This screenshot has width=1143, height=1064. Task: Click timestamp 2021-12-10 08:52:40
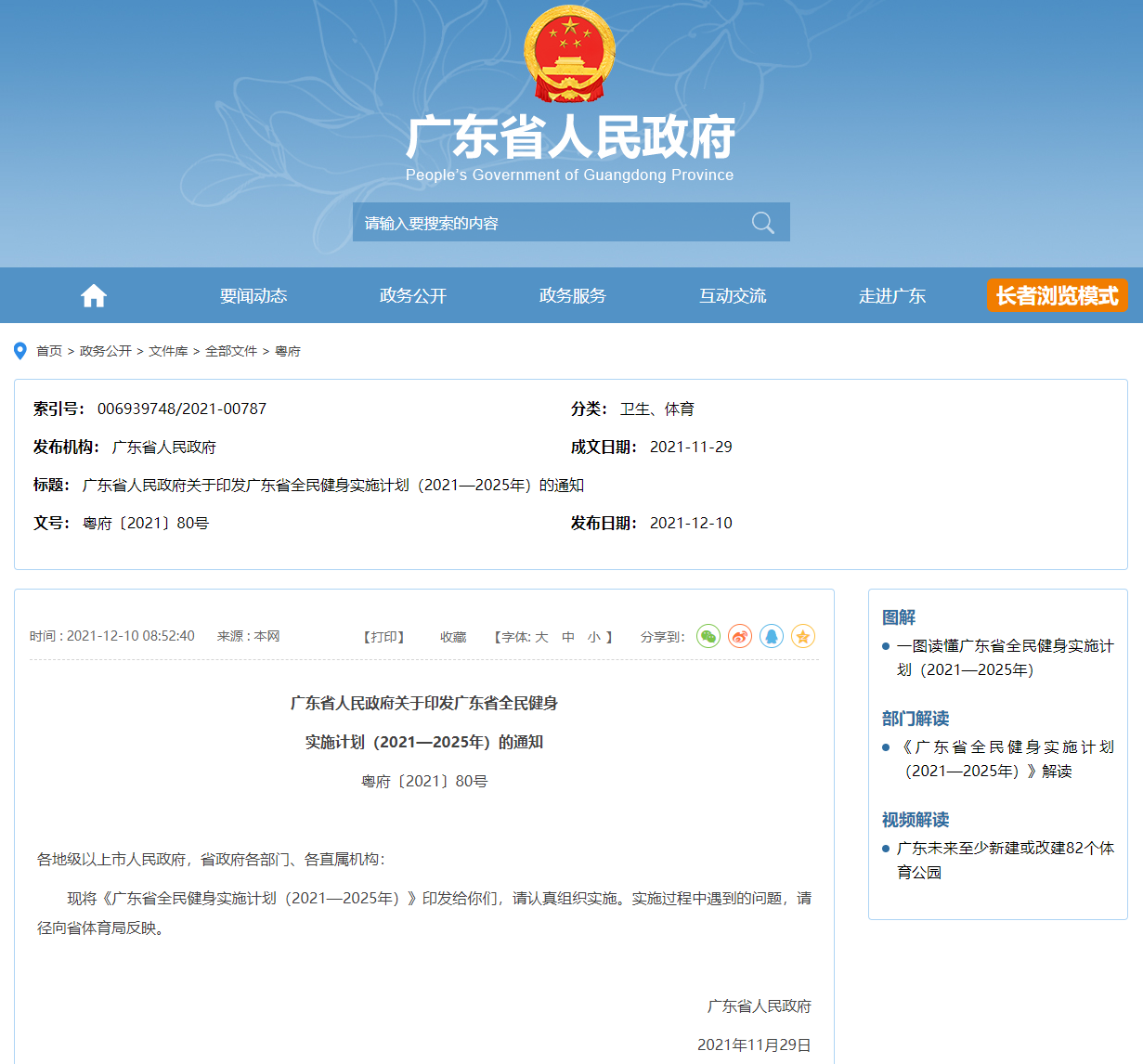point(131,636)
